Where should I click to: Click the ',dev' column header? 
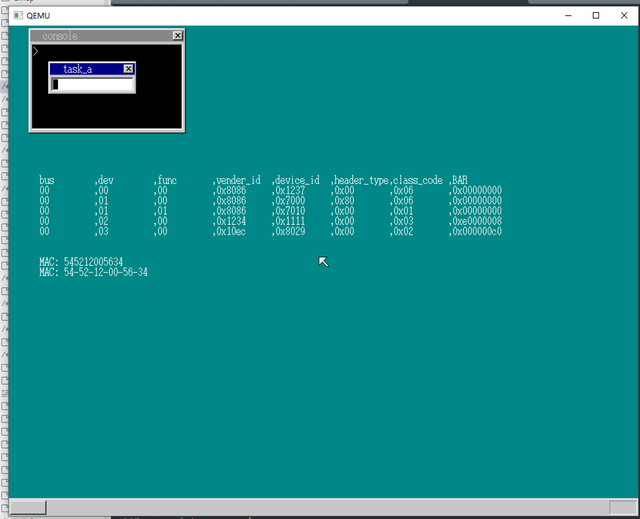tap(104, 180)
